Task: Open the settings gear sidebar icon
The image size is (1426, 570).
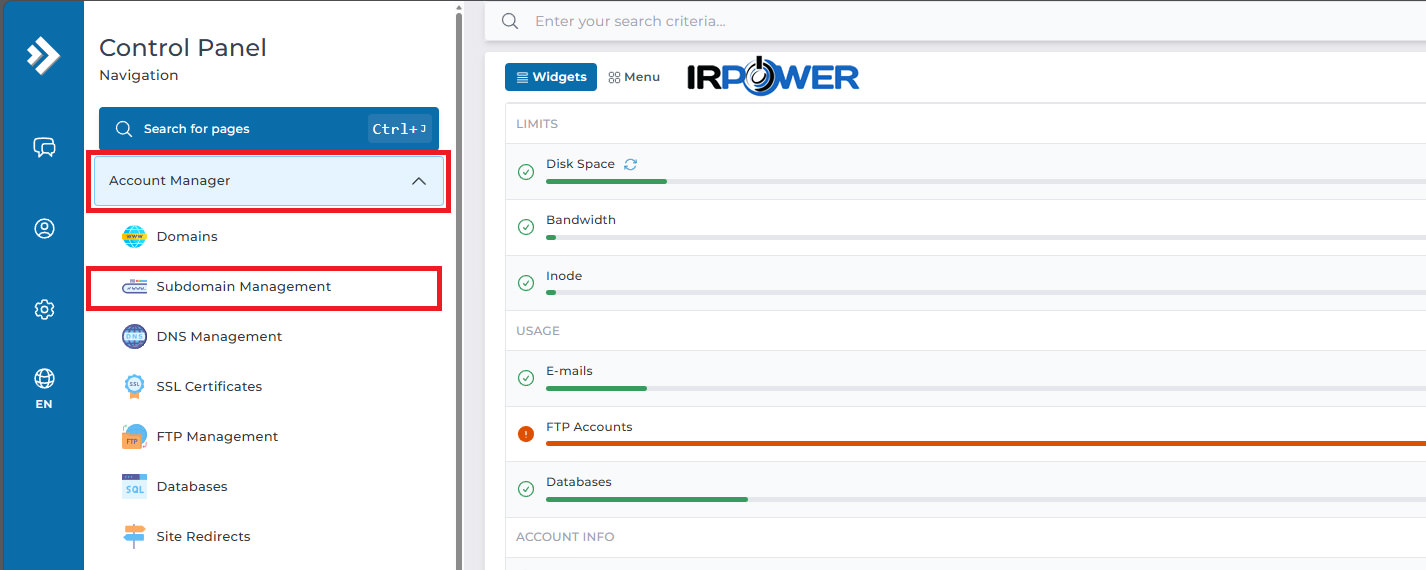Action: pos(44,310)
